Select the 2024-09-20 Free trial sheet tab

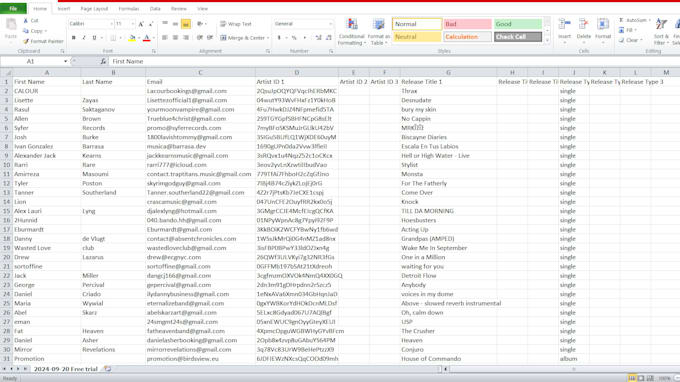click(66, 369)
